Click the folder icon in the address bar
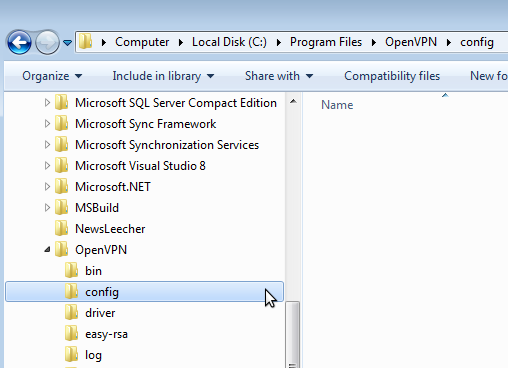This screenshot has width=508, height=368. [x=86, y=42]
